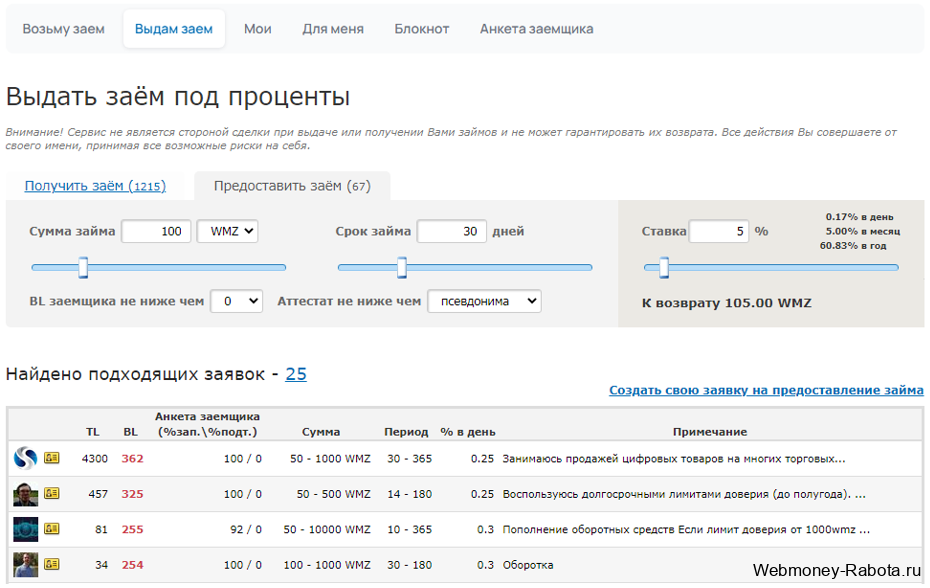The width and height of the screenshot is (930, 588).
Task: Select the Выдам заем tab
Action: pyautogui.click(x=174, y=28)
